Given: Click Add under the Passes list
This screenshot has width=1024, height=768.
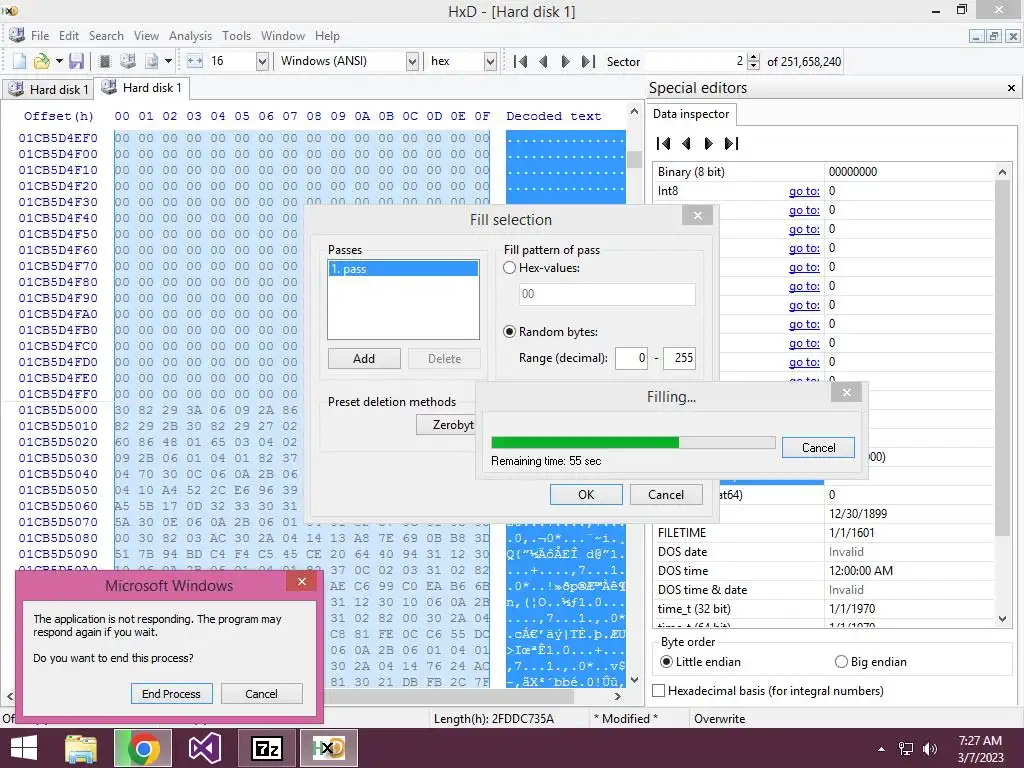Looking at the screenshot, I should (x=364, y=359).
